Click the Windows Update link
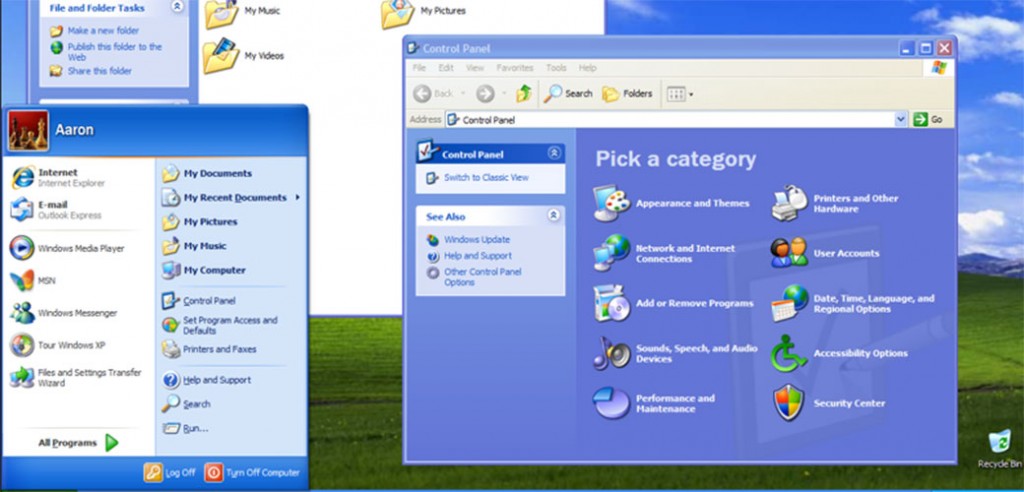The height and width of the screenshot is (492, 1024). [477, 240]
